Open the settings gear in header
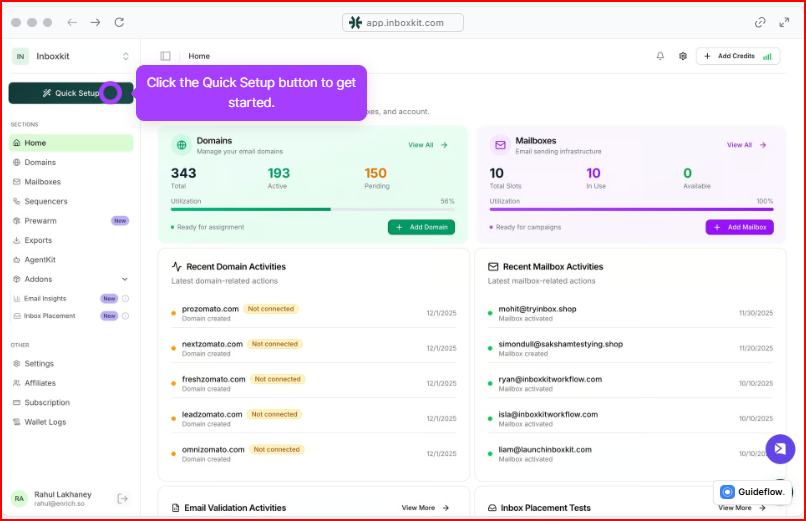Screen dimensions: 806x521 (x=683, y=56)
